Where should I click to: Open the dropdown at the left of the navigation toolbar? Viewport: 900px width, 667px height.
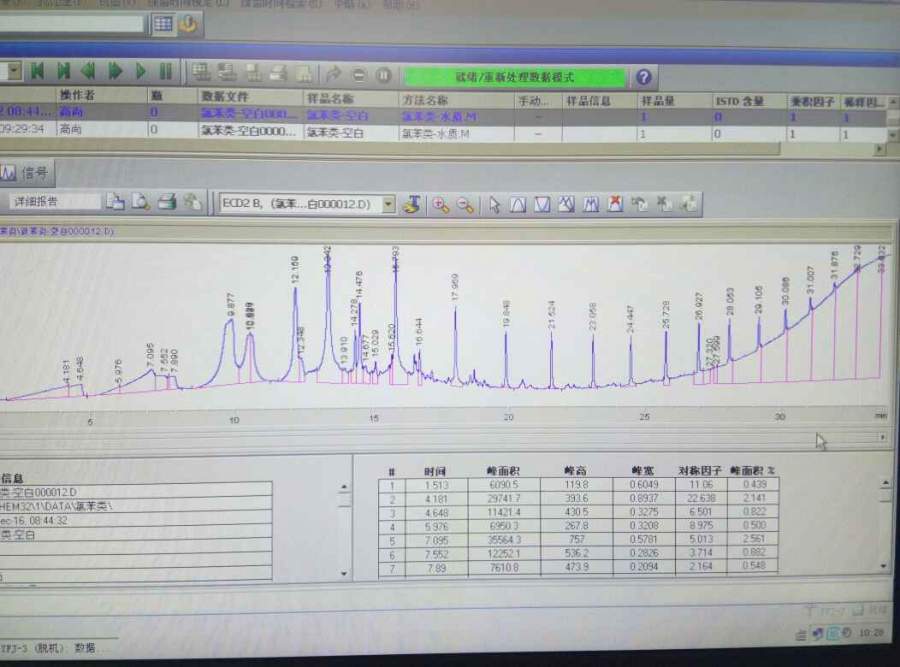coord(14,71)
